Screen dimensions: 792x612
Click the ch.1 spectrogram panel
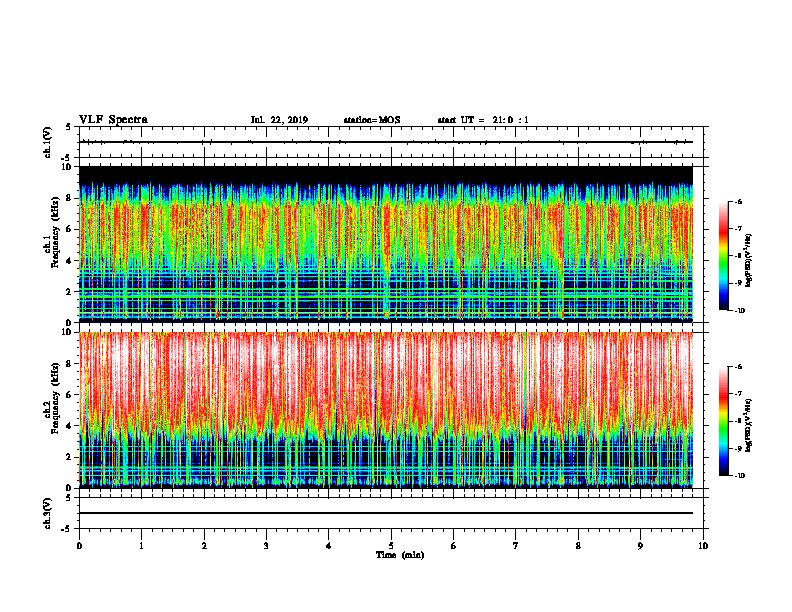pos(386,244)
